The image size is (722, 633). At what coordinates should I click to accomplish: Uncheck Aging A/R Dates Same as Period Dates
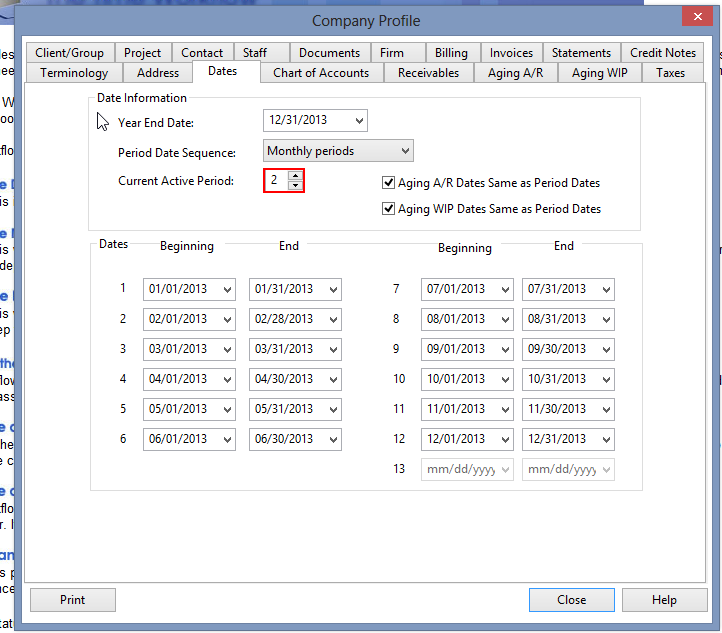pos(389,183)
